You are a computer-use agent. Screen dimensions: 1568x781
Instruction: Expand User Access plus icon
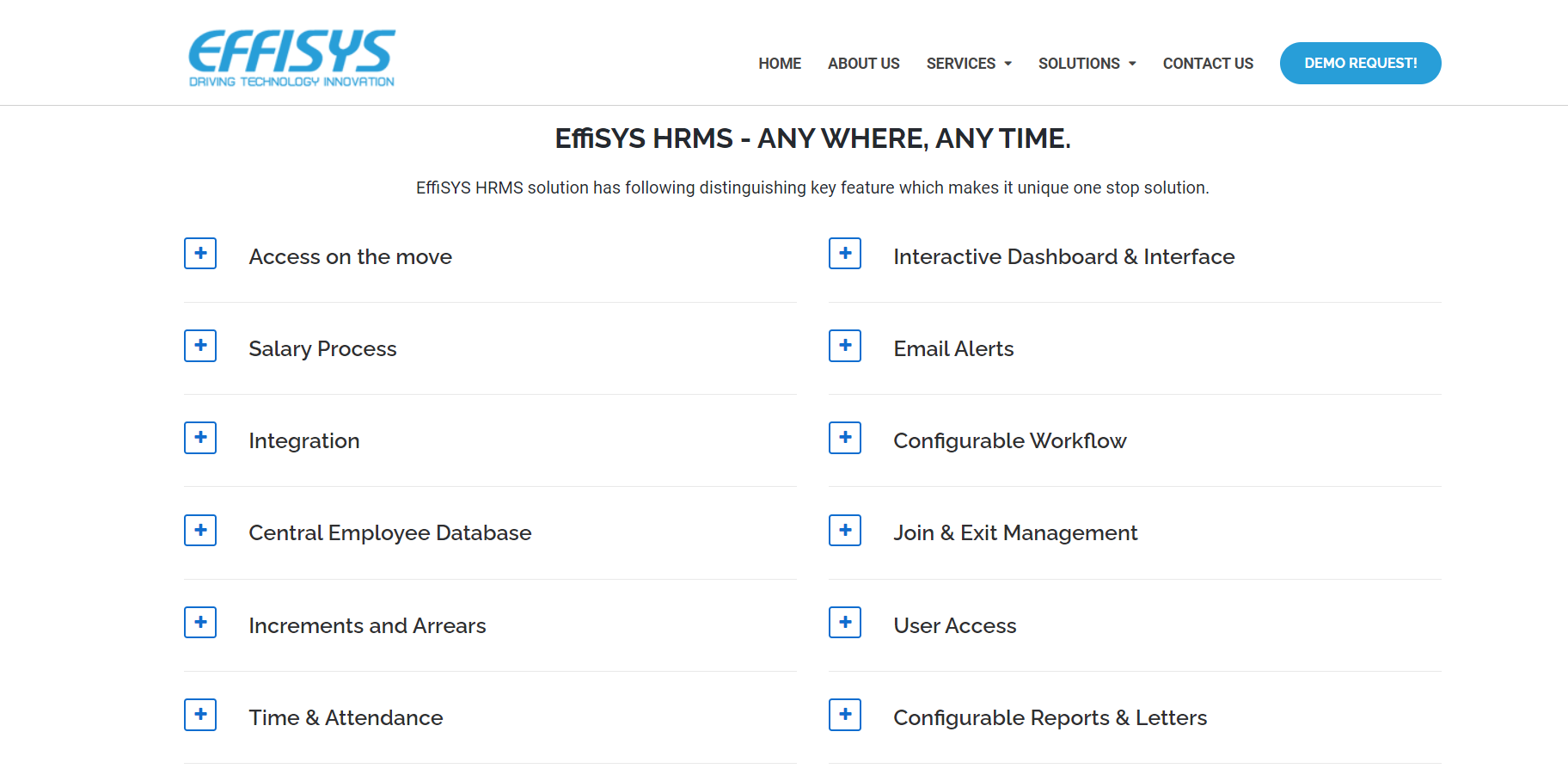tap(845, 623)
